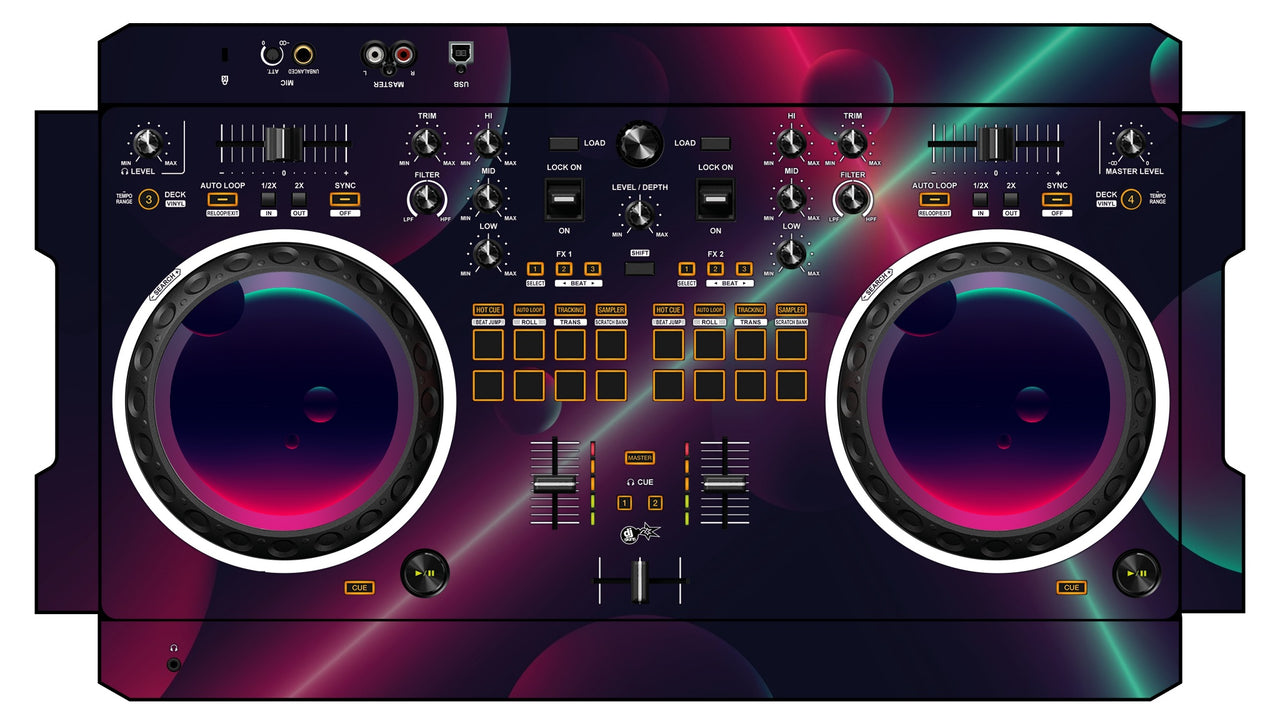
Task: Select FX 1 effect slot 2
Action: (x=563, y=269)
